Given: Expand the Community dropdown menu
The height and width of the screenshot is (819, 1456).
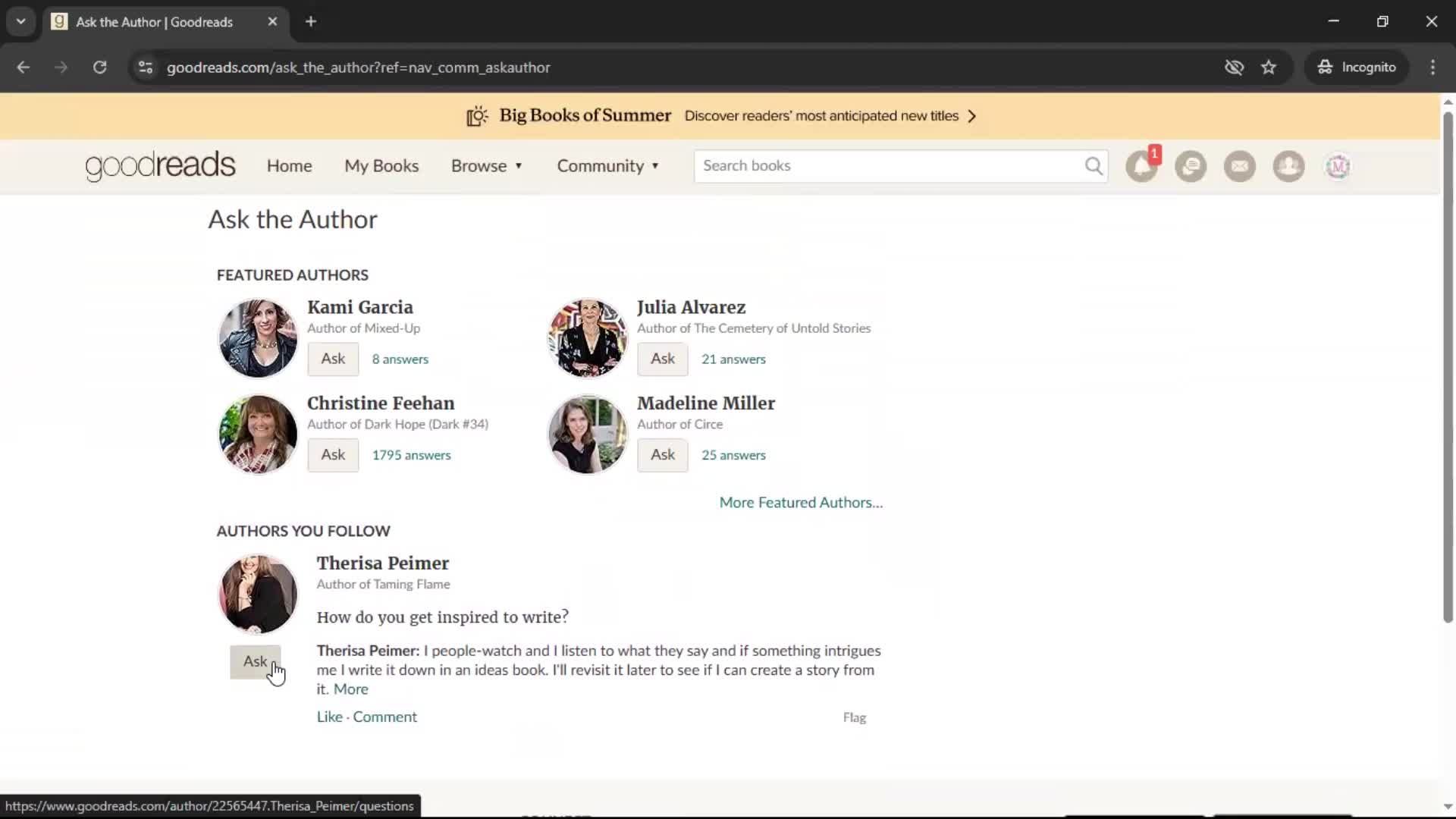Looking at the screenshot, I should (608, 166).
